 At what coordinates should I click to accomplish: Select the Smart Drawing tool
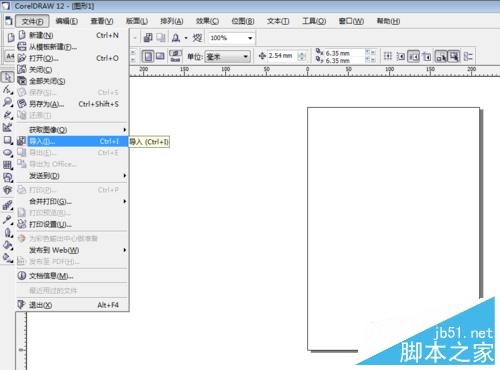pyautogui.click(x=8, y=127)
